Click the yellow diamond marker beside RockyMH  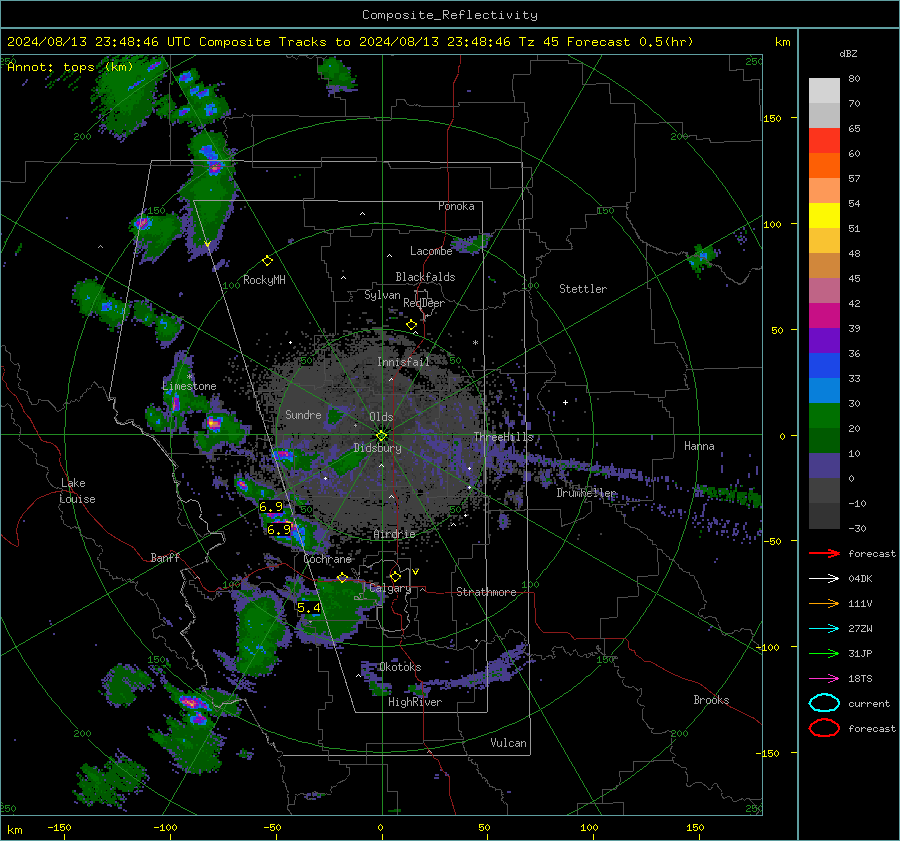pos(267,261)
